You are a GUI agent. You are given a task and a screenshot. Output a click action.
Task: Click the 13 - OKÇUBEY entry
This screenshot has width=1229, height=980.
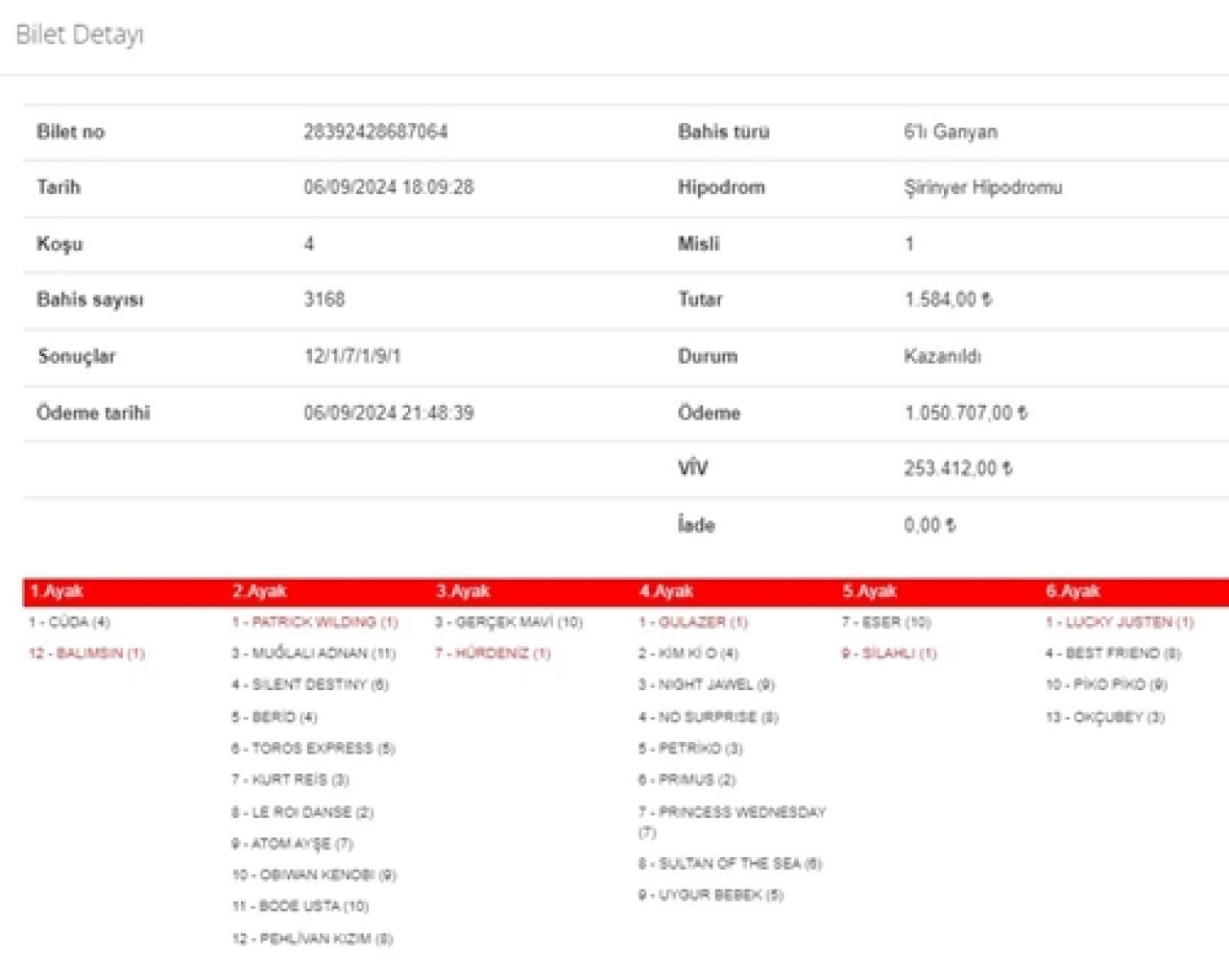1104,717
